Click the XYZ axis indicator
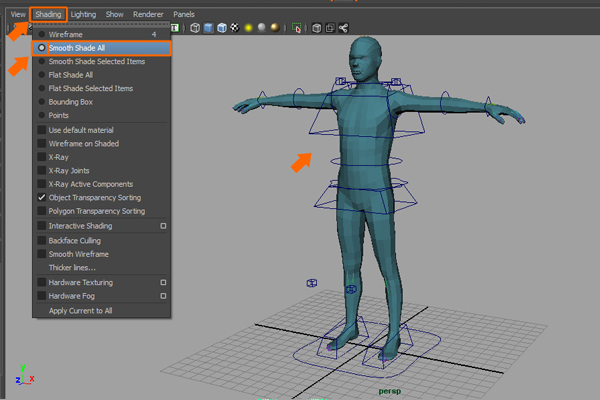The height and width of the screenshot is (400, 600). [x=24, y=375]
